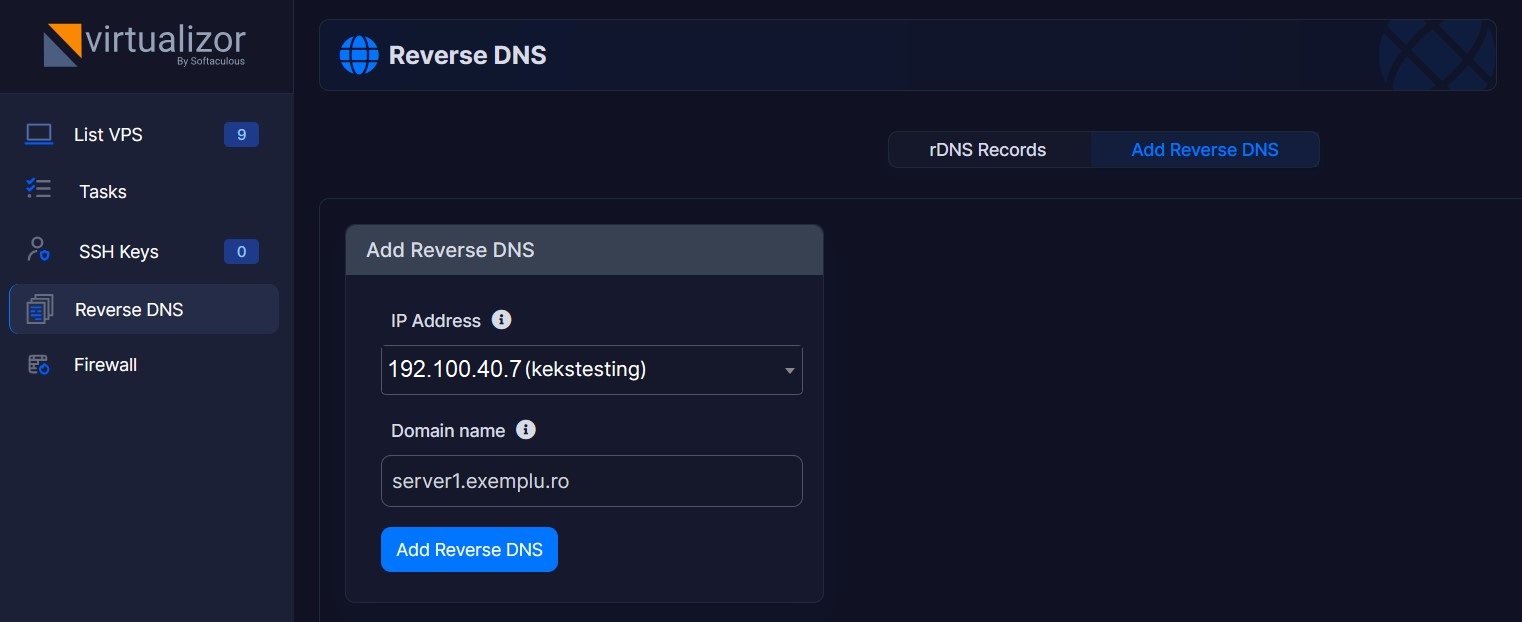Click the Domain name input field
Screen dimensions: 1522x622
click(592, 481)
